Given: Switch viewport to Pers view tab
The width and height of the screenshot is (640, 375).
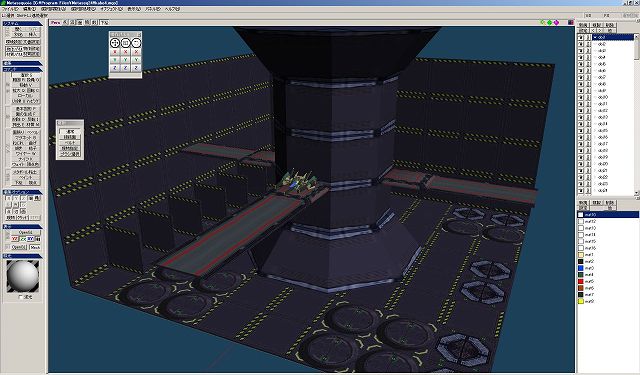Looking at the screenshot, I should pos(56,22).
